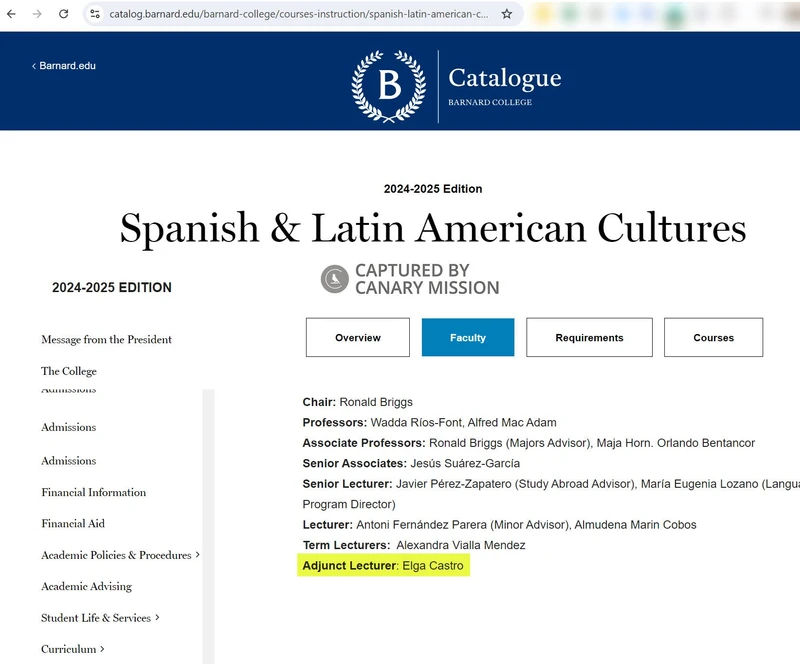The width and height of the screenshot is (800, 664).
Task: Open Message from the President
Action: (106, 339)
